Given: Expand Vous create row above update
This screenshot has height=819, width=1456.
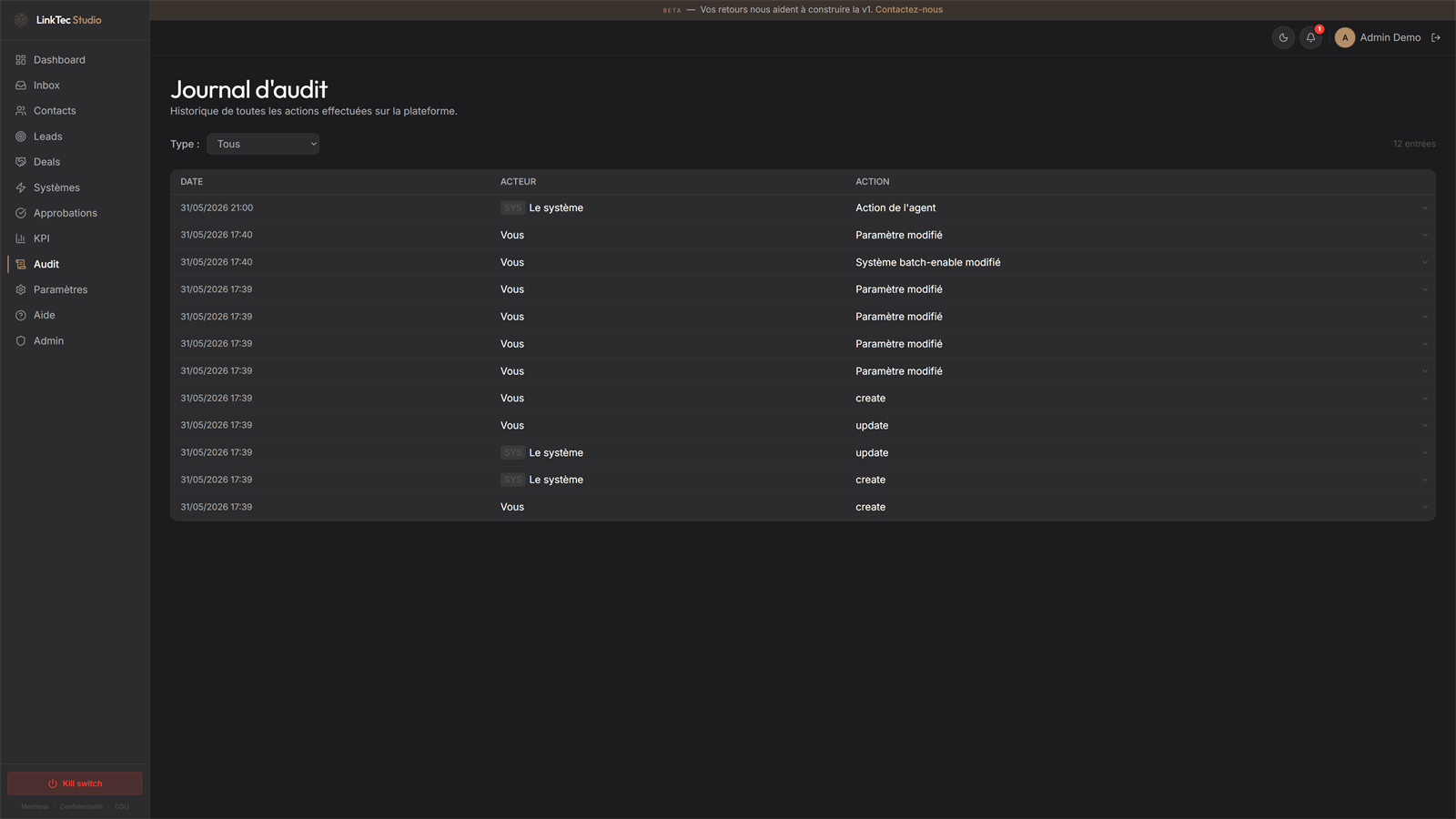Looking at the screenshot, I should (1424, 399).
